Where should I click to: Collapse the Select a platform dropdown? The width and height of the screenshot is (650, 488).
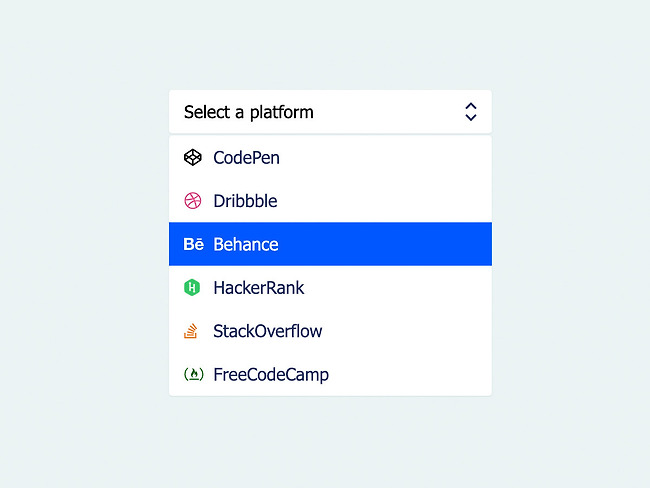pyautogui.click(x=330, y=112)
